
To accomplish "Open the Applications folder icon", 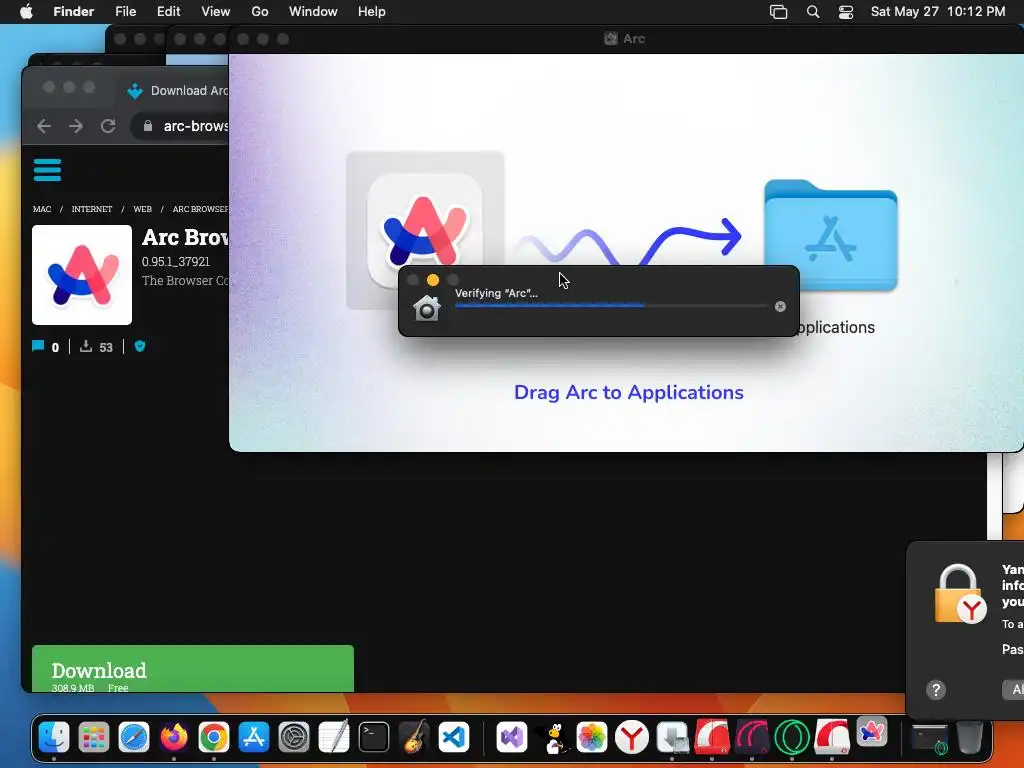I will (x=831, y=235).
